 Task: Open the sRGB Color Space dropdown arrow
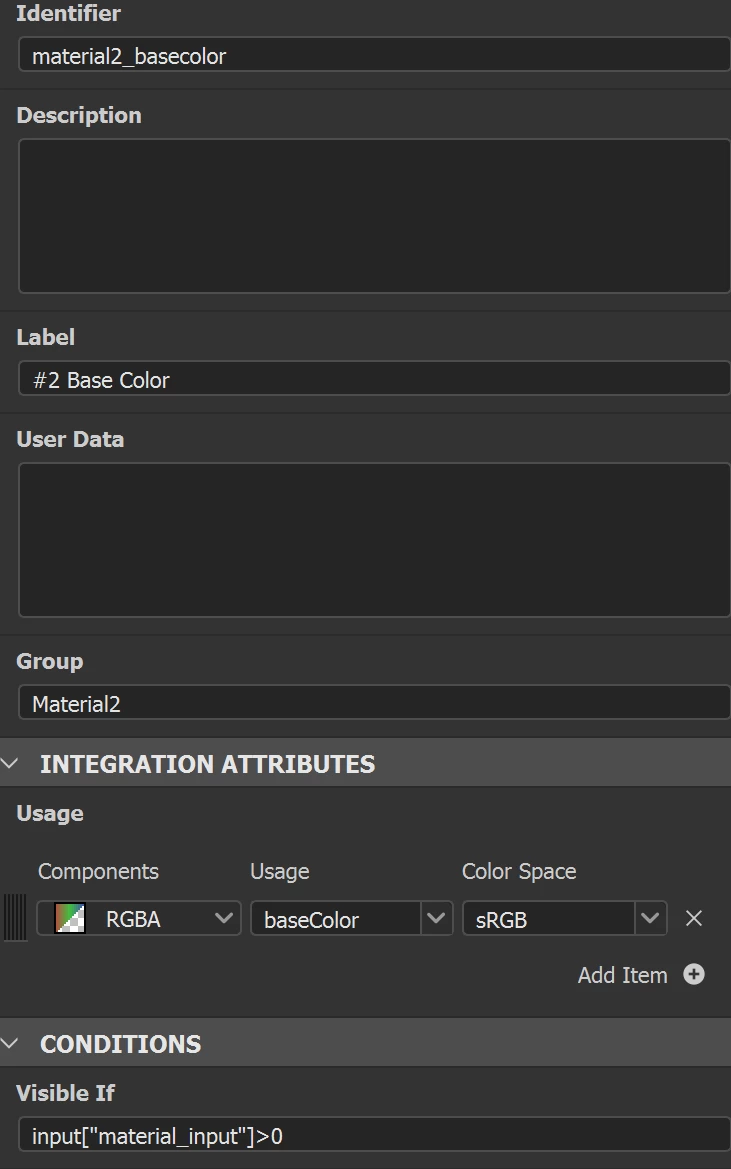point(651,919)
